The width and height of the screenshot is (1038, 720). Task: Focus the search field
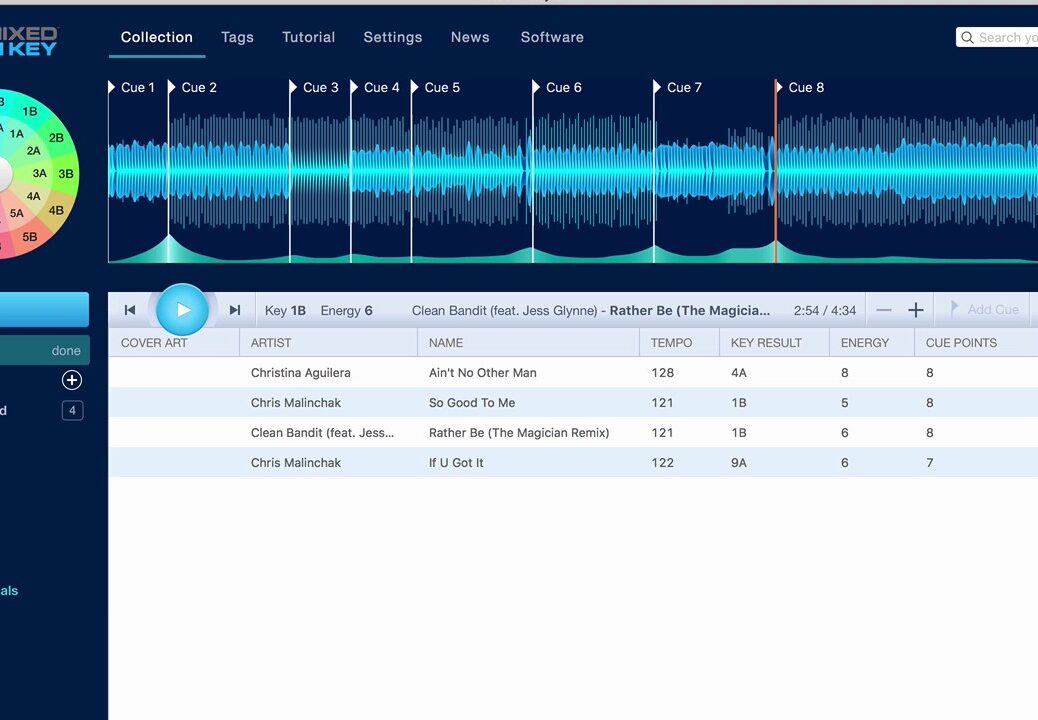pos(997,38)
